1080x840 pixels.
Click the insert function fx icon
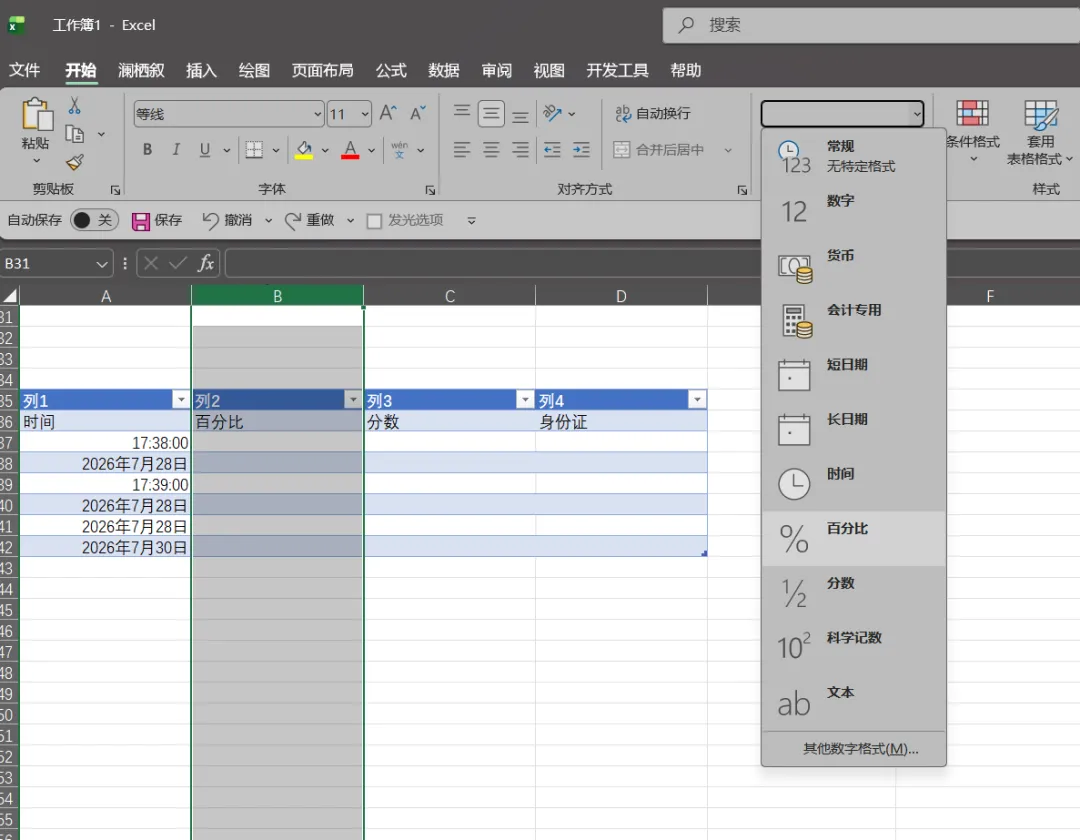tap(205, 263)
